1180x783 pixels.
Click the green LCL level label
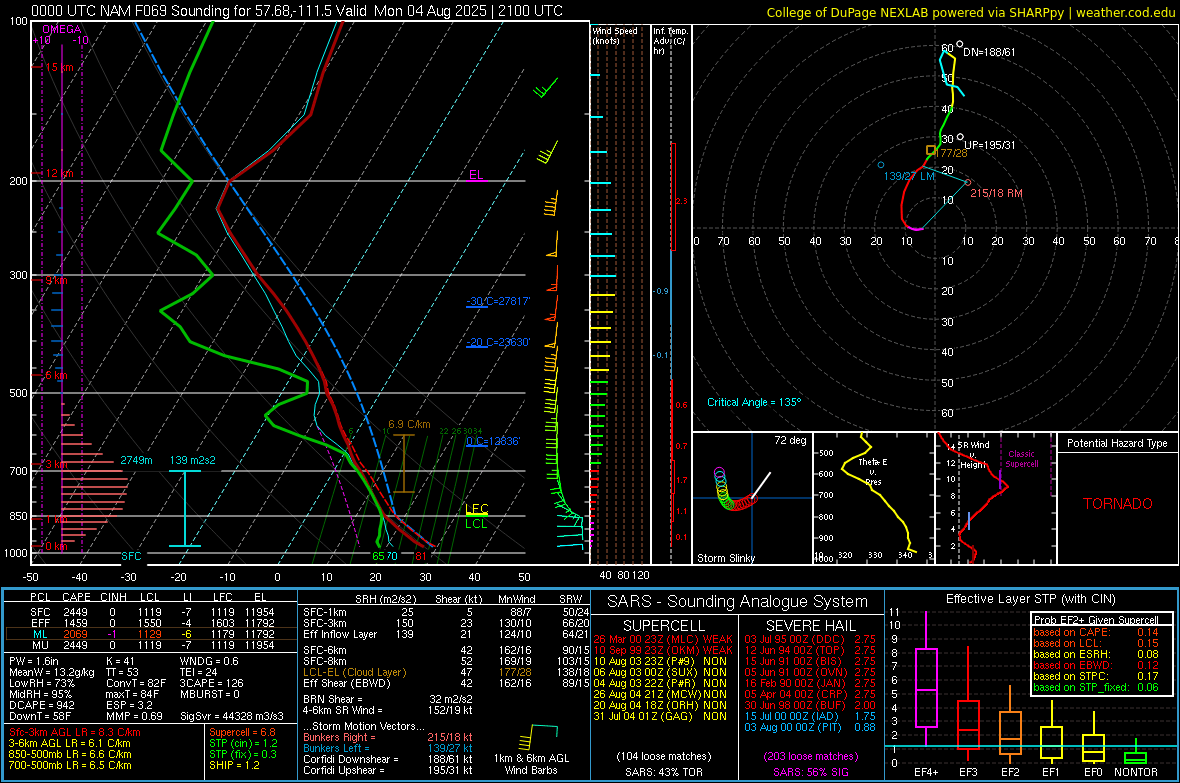tap(476, 524)
